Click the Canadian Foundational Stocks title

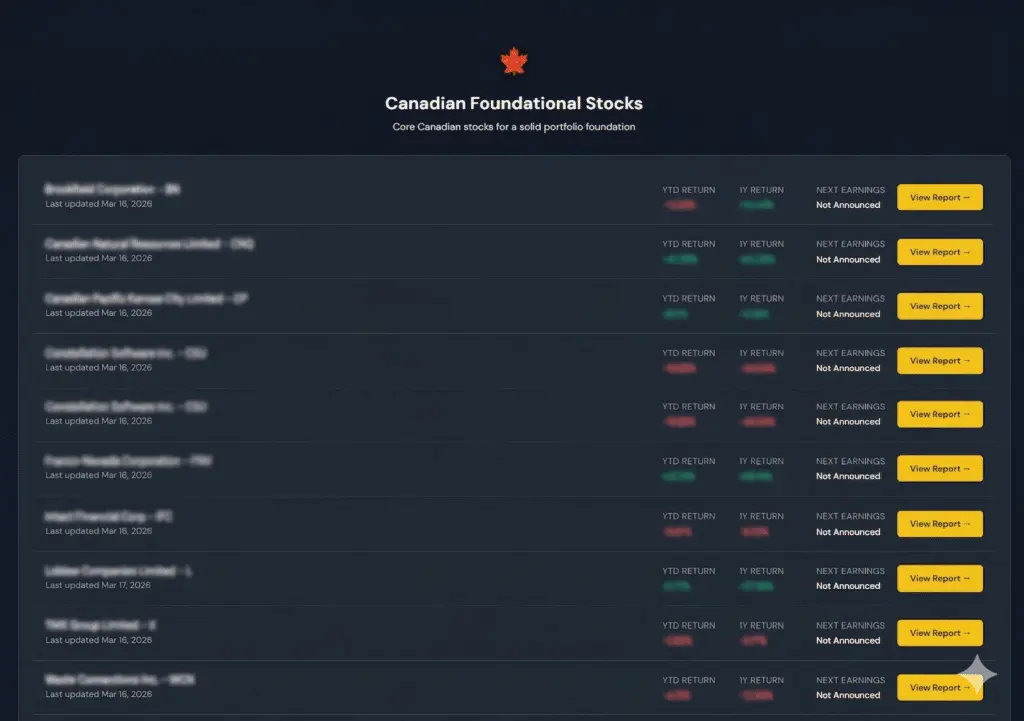point(513,102)
